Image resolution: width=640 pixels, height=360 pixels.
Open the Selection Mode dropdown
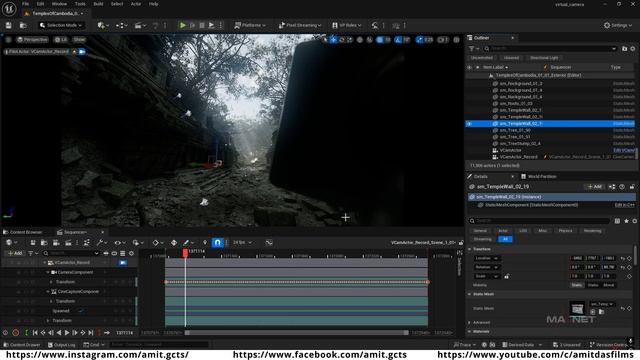[61, 25]
